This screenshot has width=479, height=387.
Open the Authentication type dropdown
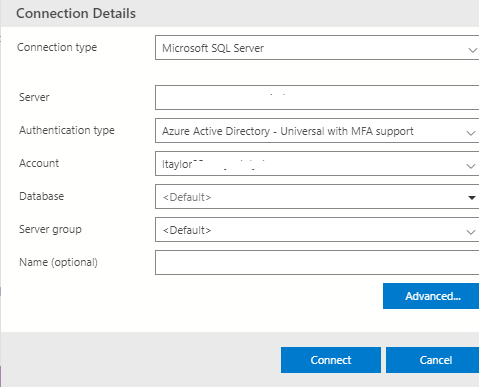click(x=317, y=131)
